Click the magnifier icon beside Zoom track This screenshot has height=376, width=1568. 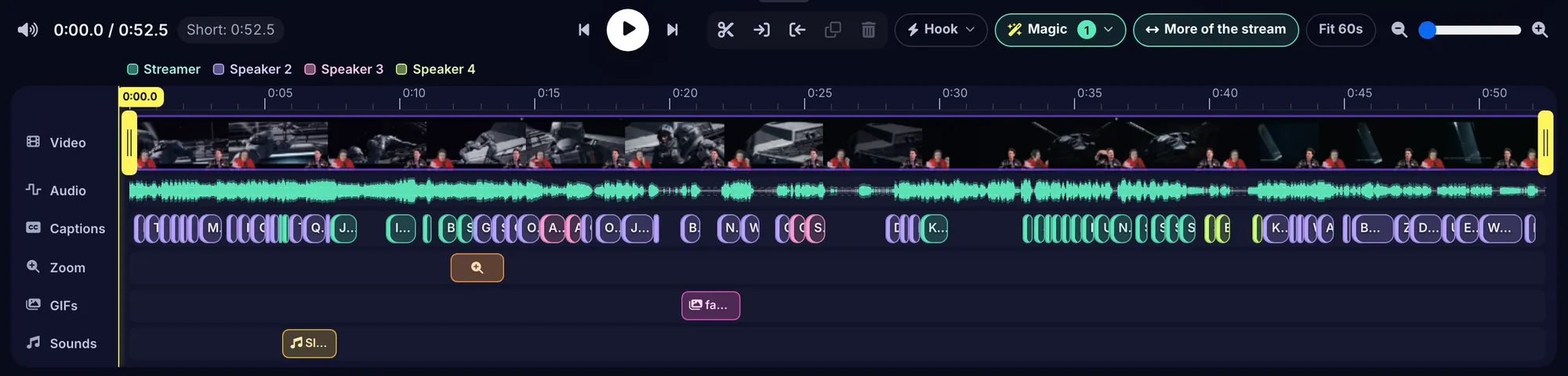[33, 267]
